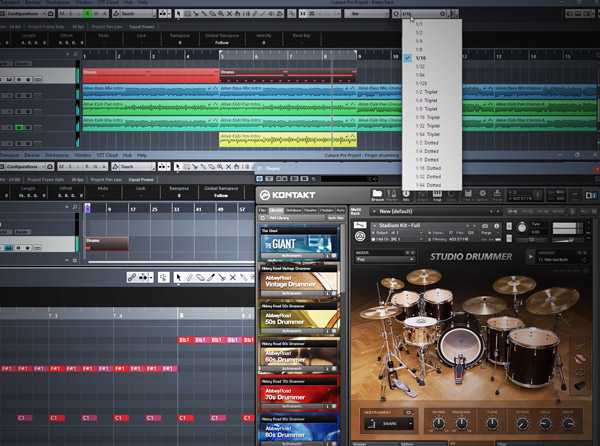This screenshot has height=446, width=600.
Task: Open the dropdown at bottom left of drum kit panel
Action: [388, 423]
